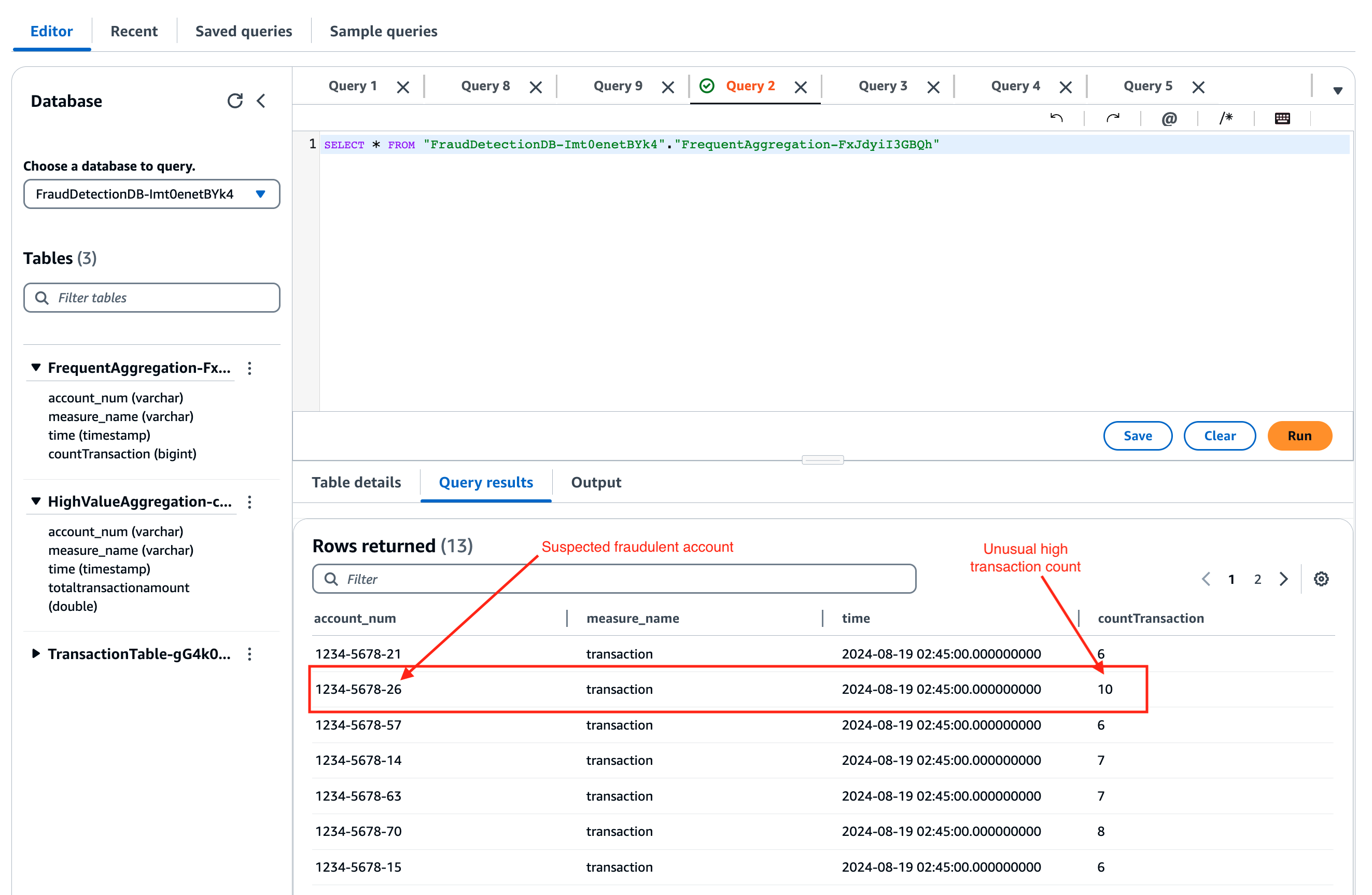Viewport: 1372px width, 895px height.
Task: Open query results settings gear
Action: pos(1321,578)
